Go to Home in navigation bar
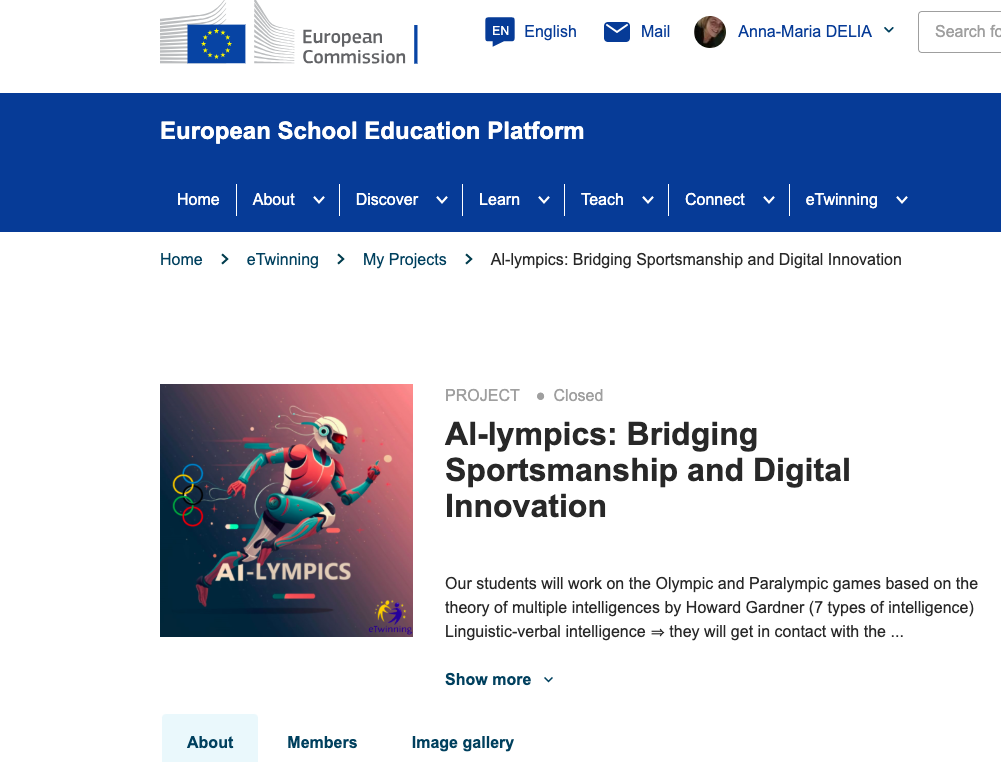 (x=198, y=200)
